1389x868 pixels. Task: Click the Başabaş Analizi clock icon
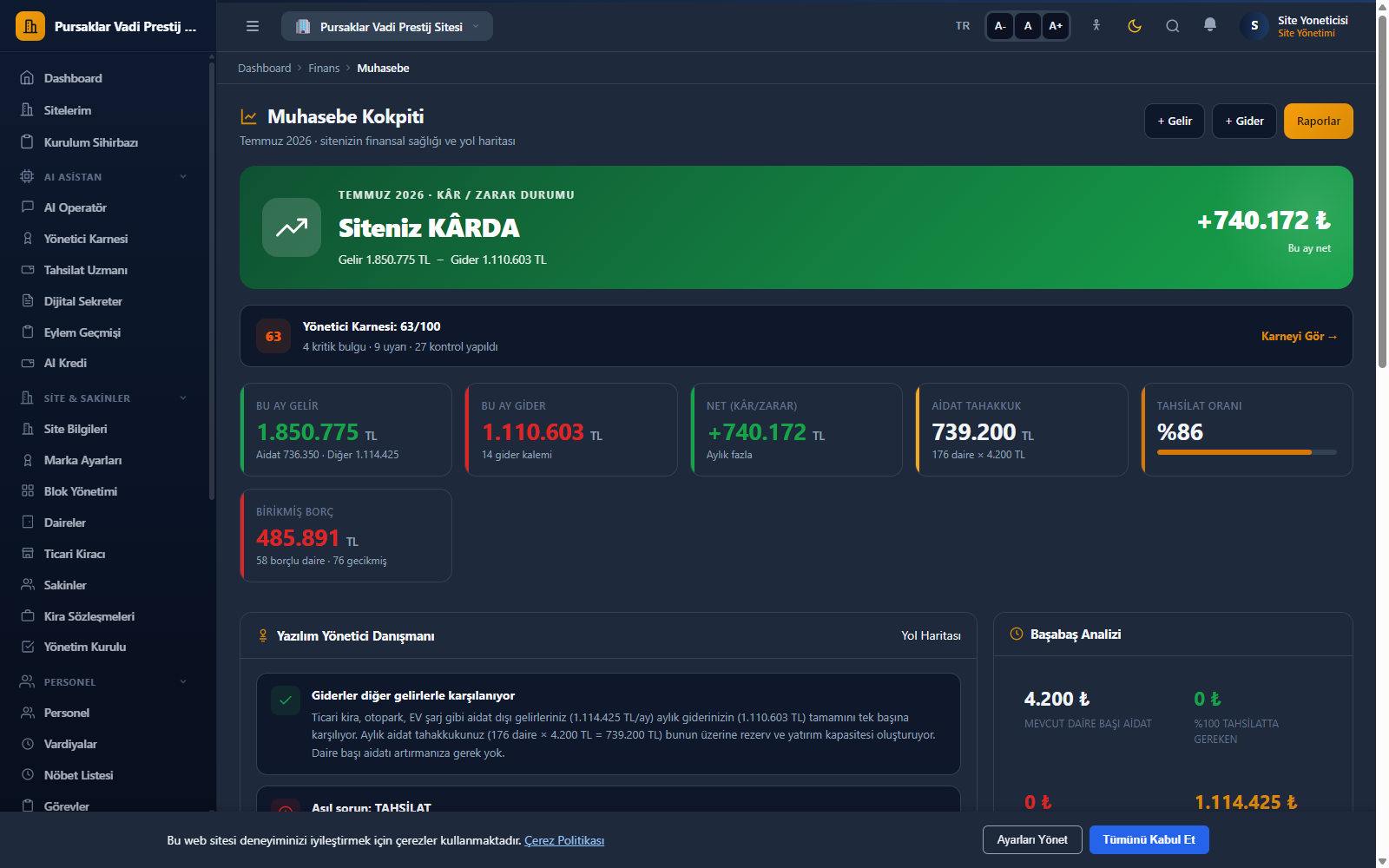coord(1017,634)
